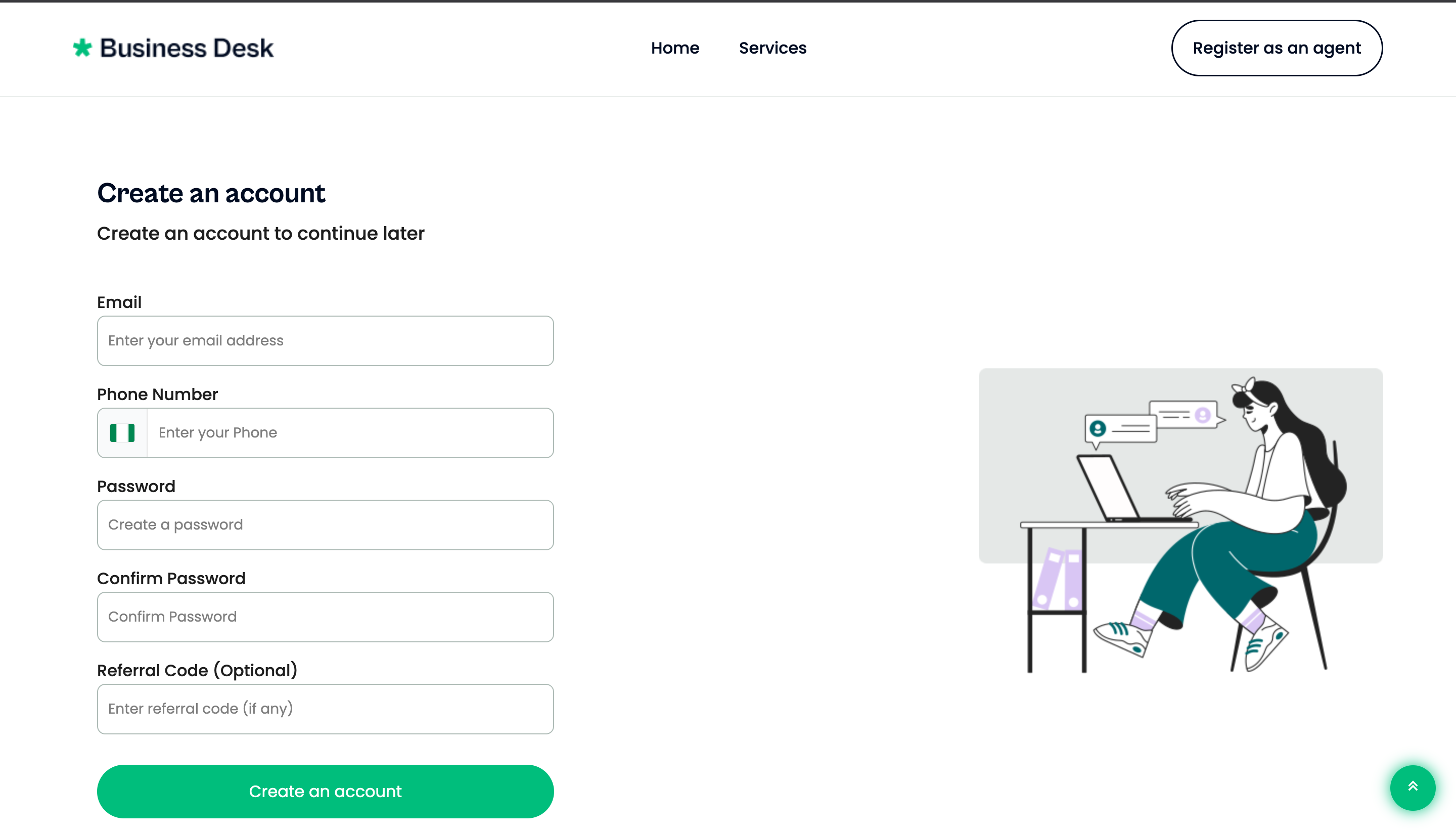
Task: Submit with the green Create an account button
Action: point(325,791)
